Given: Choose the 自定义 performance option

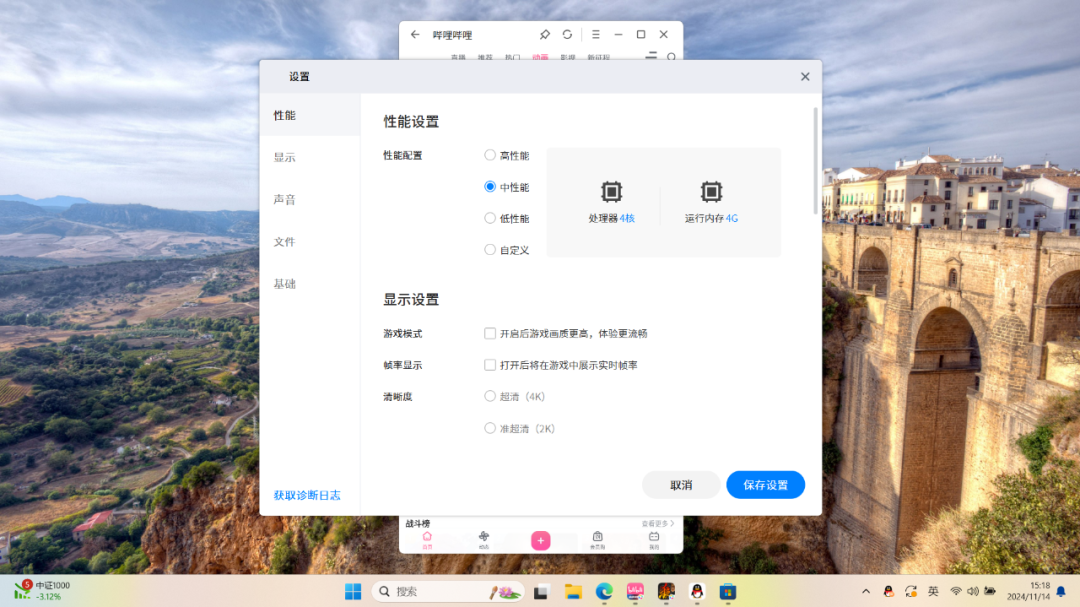Looking at the screenshot, I should [490, 249].
